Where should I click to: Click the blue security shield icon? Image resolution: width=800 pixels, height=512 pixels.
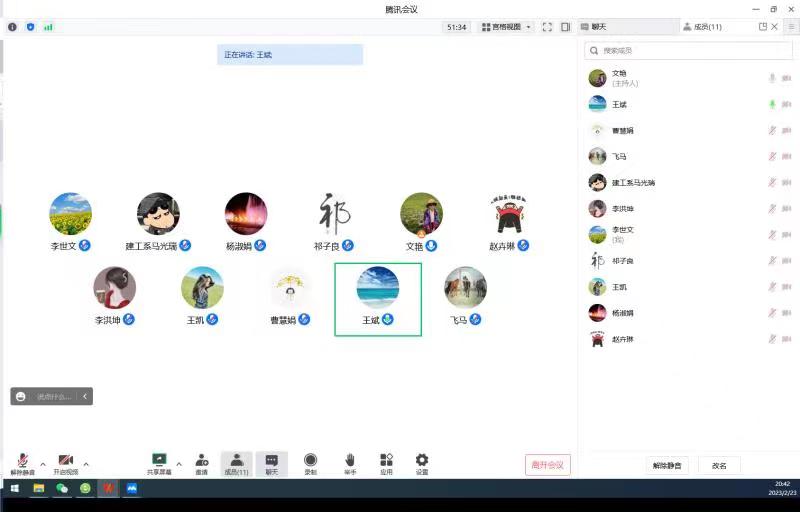coord(30,27)
